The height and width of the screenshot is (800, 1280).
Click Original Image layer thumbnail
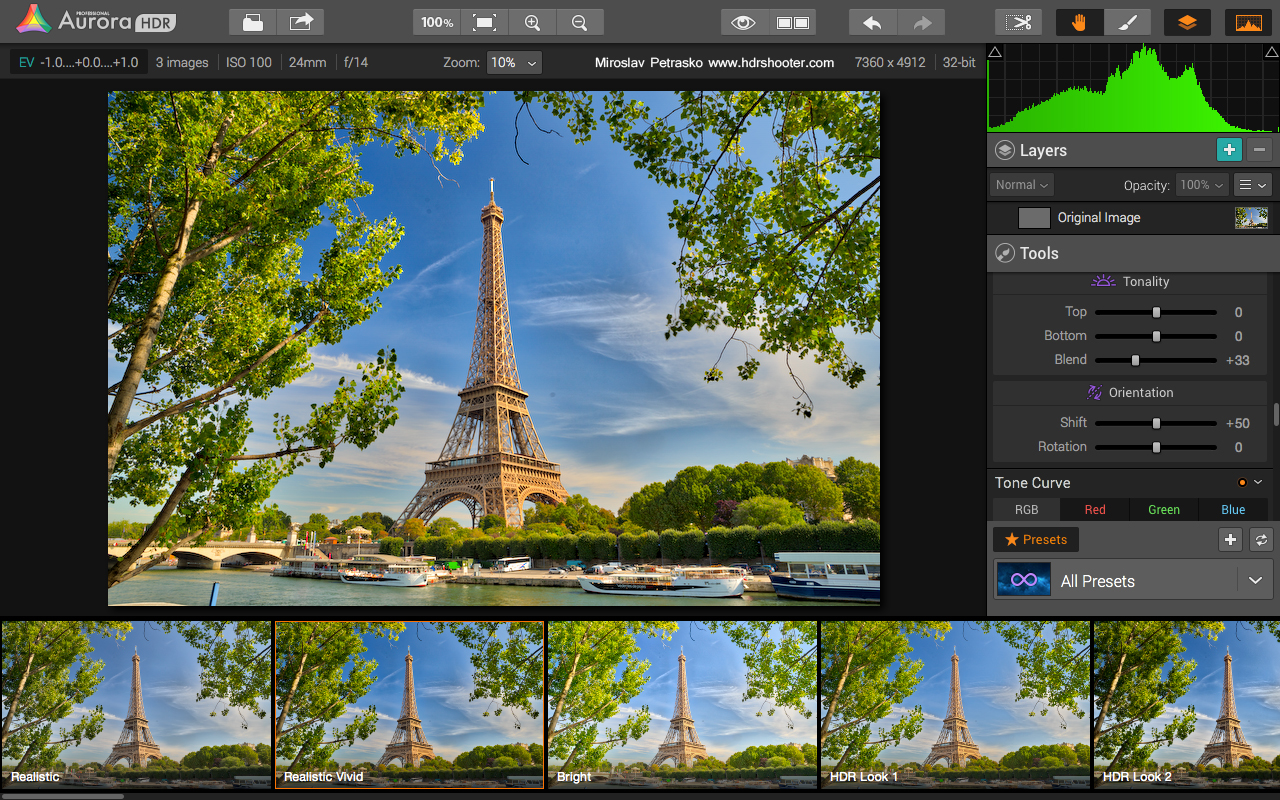pyautogui.click(x=1251, y=217)
